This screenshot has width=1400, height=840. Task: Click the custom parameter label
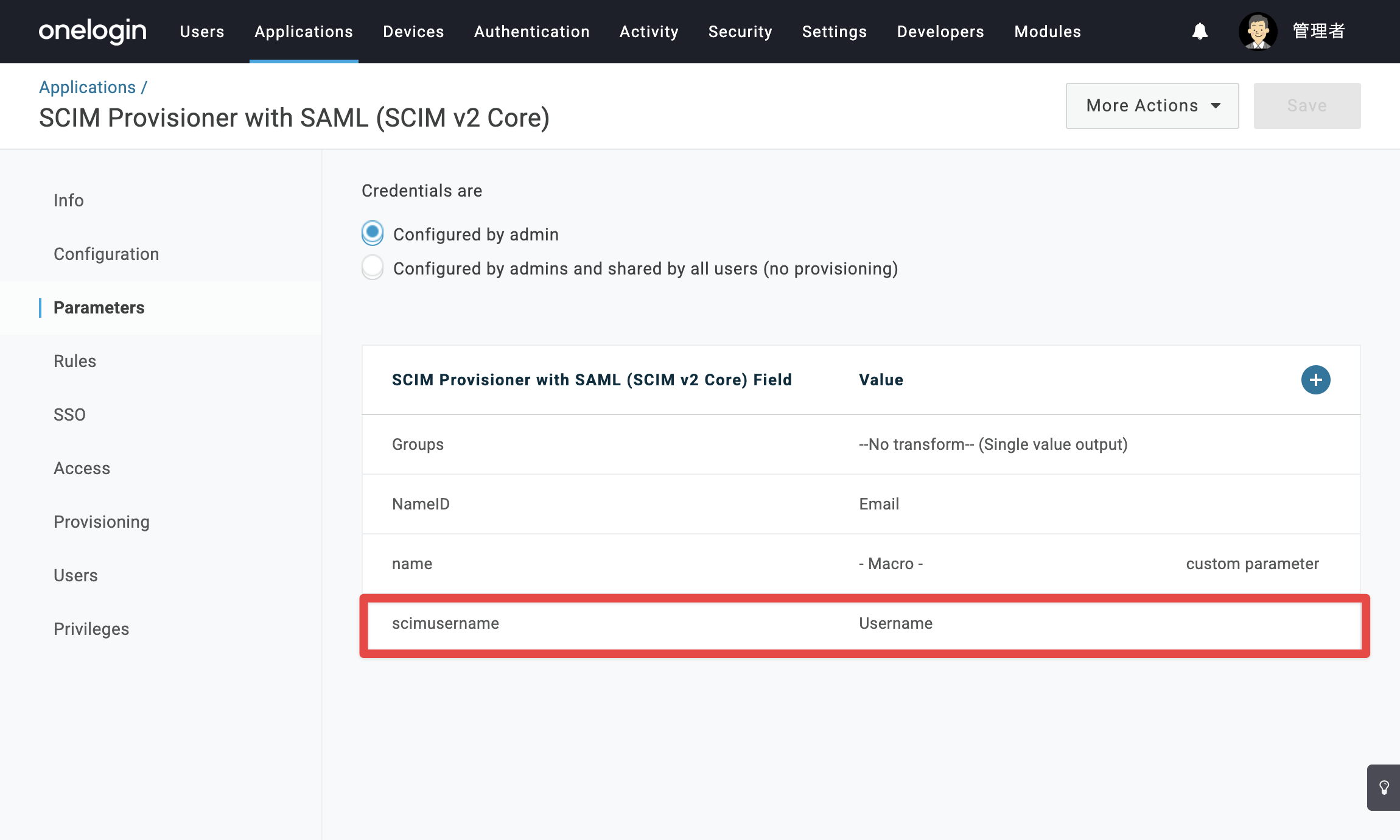point(1252,564)
